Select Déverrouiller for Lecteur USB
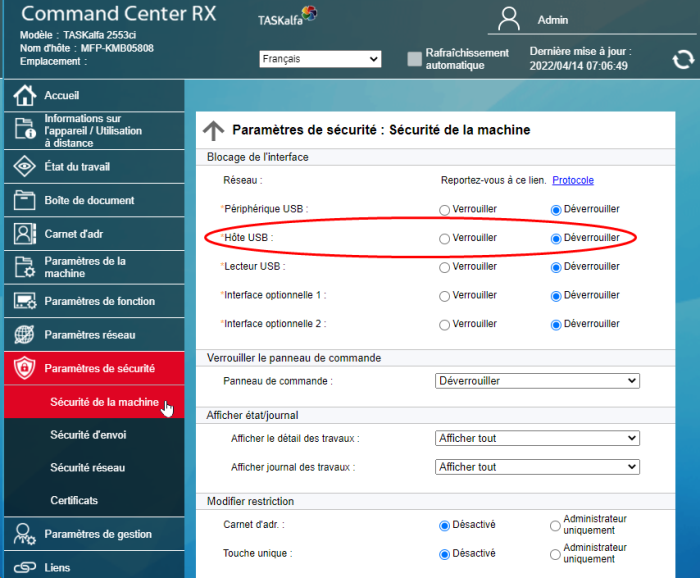700x578 pixels. (x=556, y=267)
